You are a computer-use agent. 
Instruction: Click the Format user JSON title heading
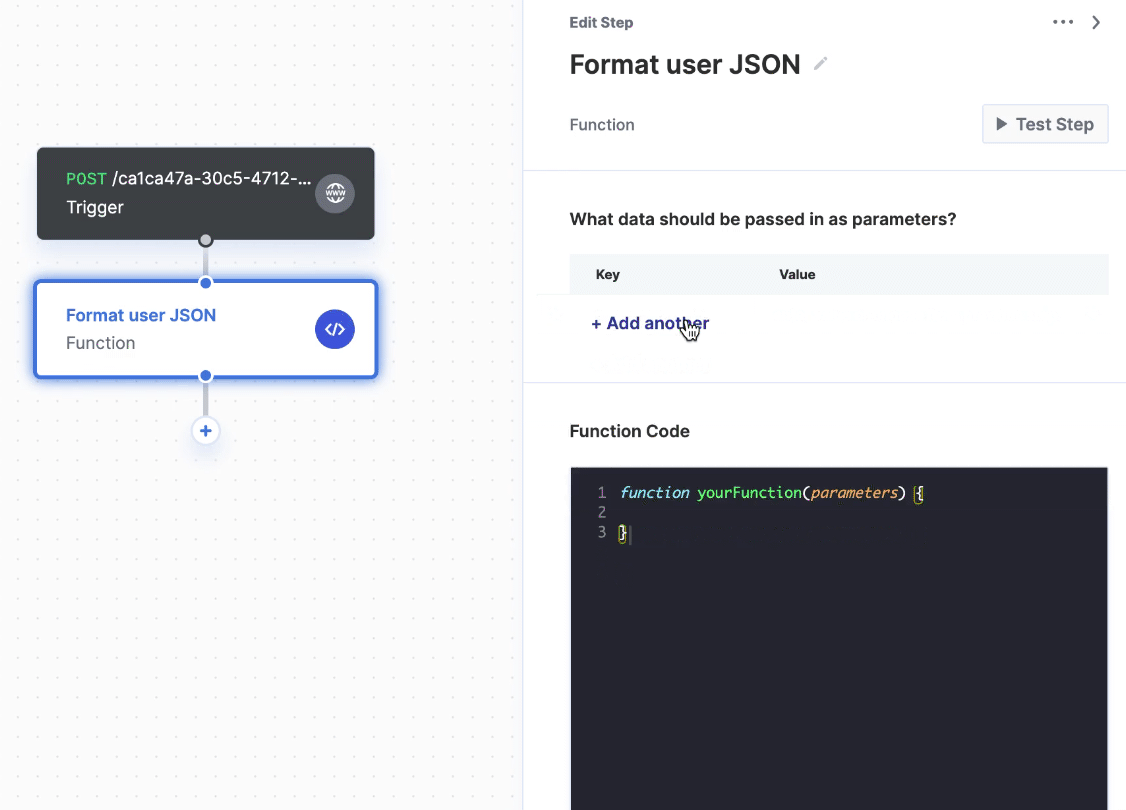[x=684, y=65]
